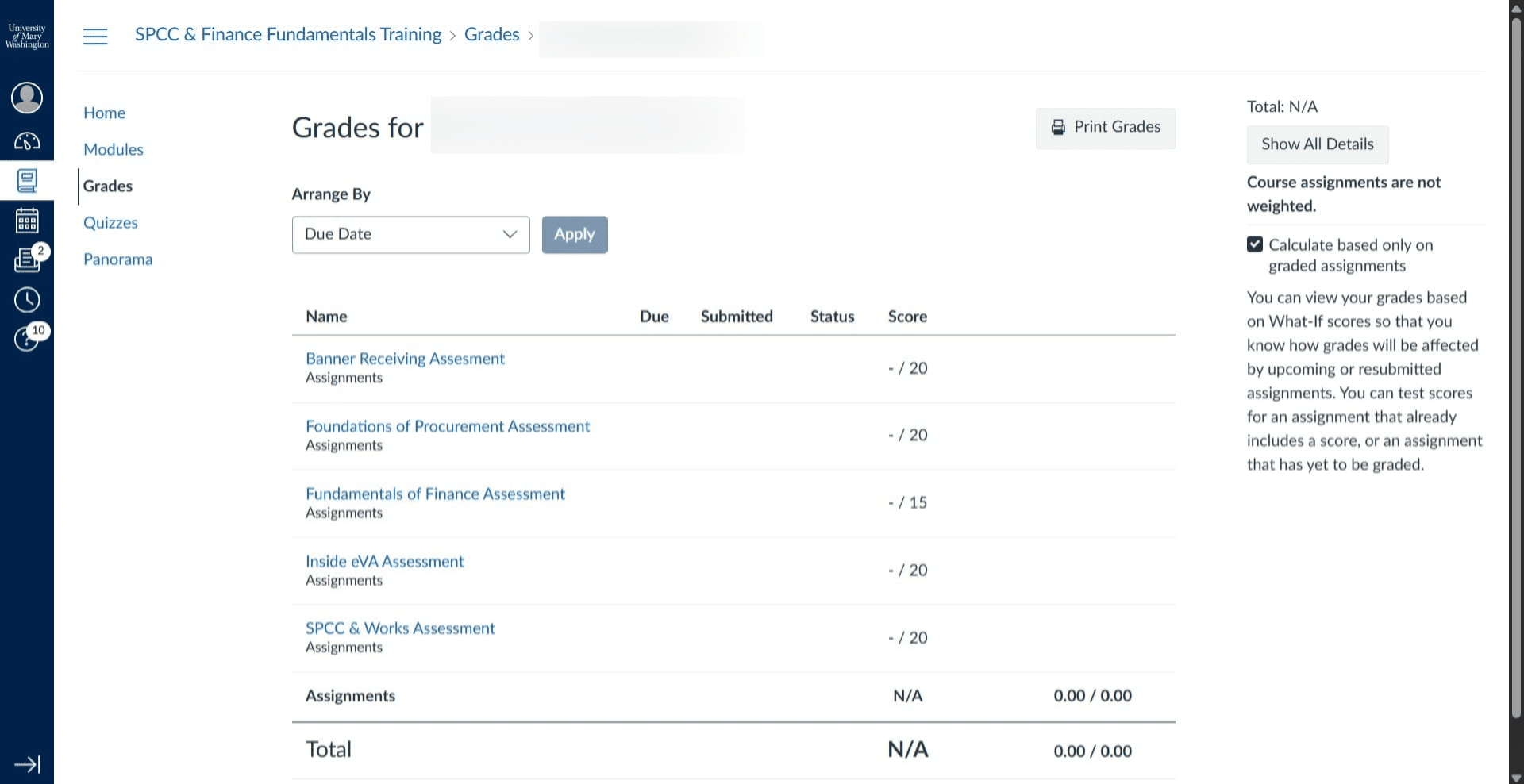This screenshot has height=784, width=1524.
Task: Open Help via the question mark icon
Action: (x=27, y=339)
